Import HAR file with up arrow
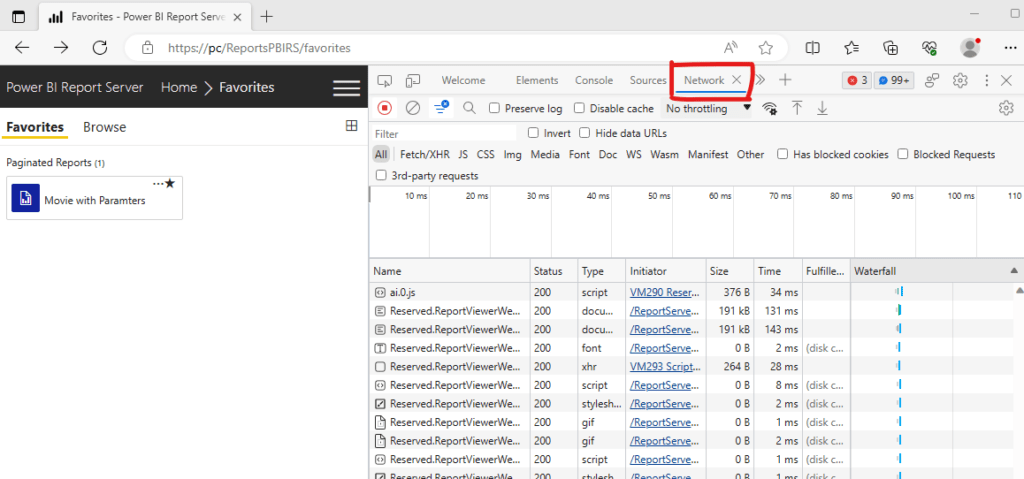 (797, 108)
